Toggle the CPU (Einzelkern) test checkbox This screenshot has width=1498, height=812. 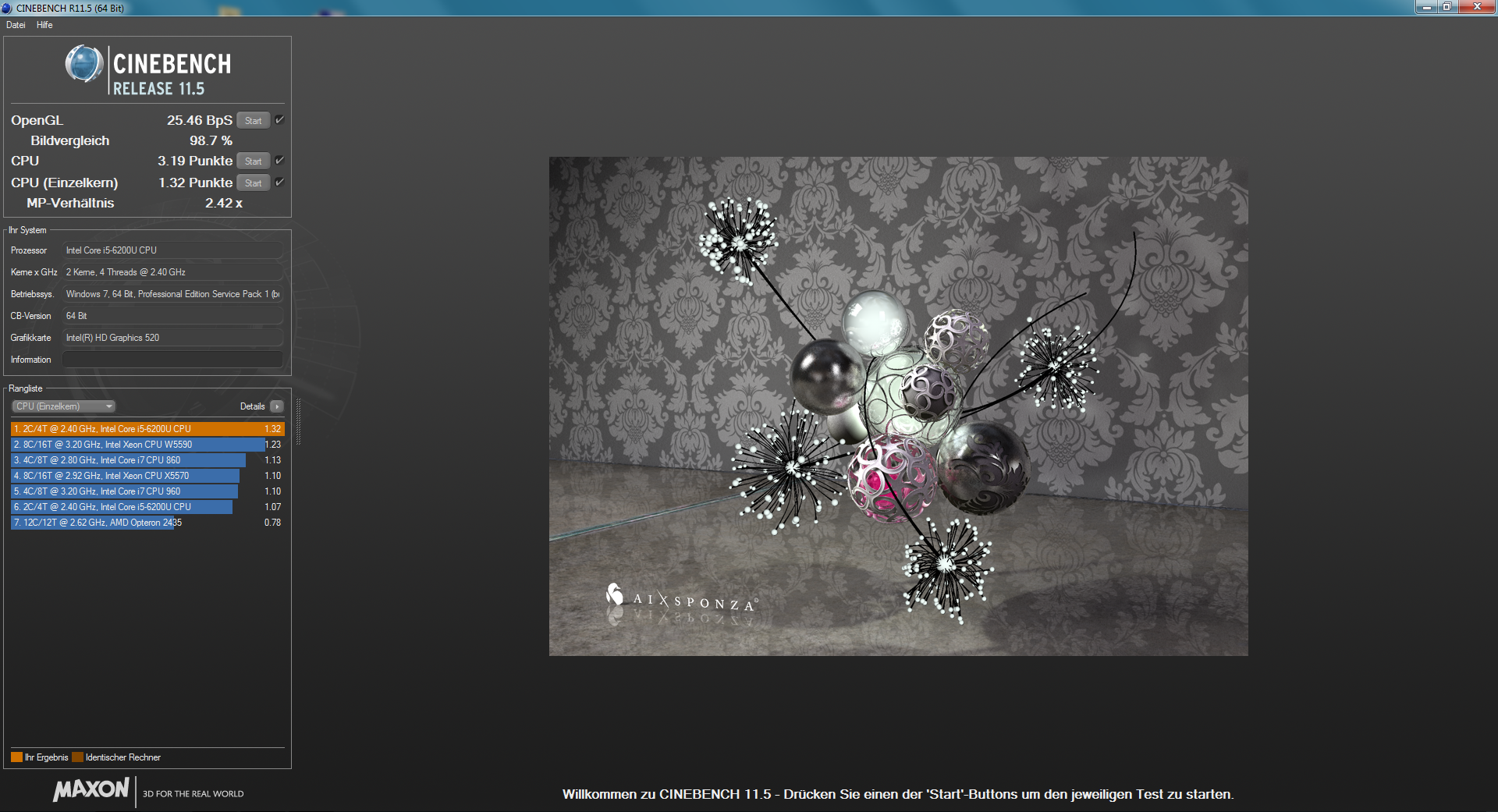pyautogui.click(x=279, y=183)
